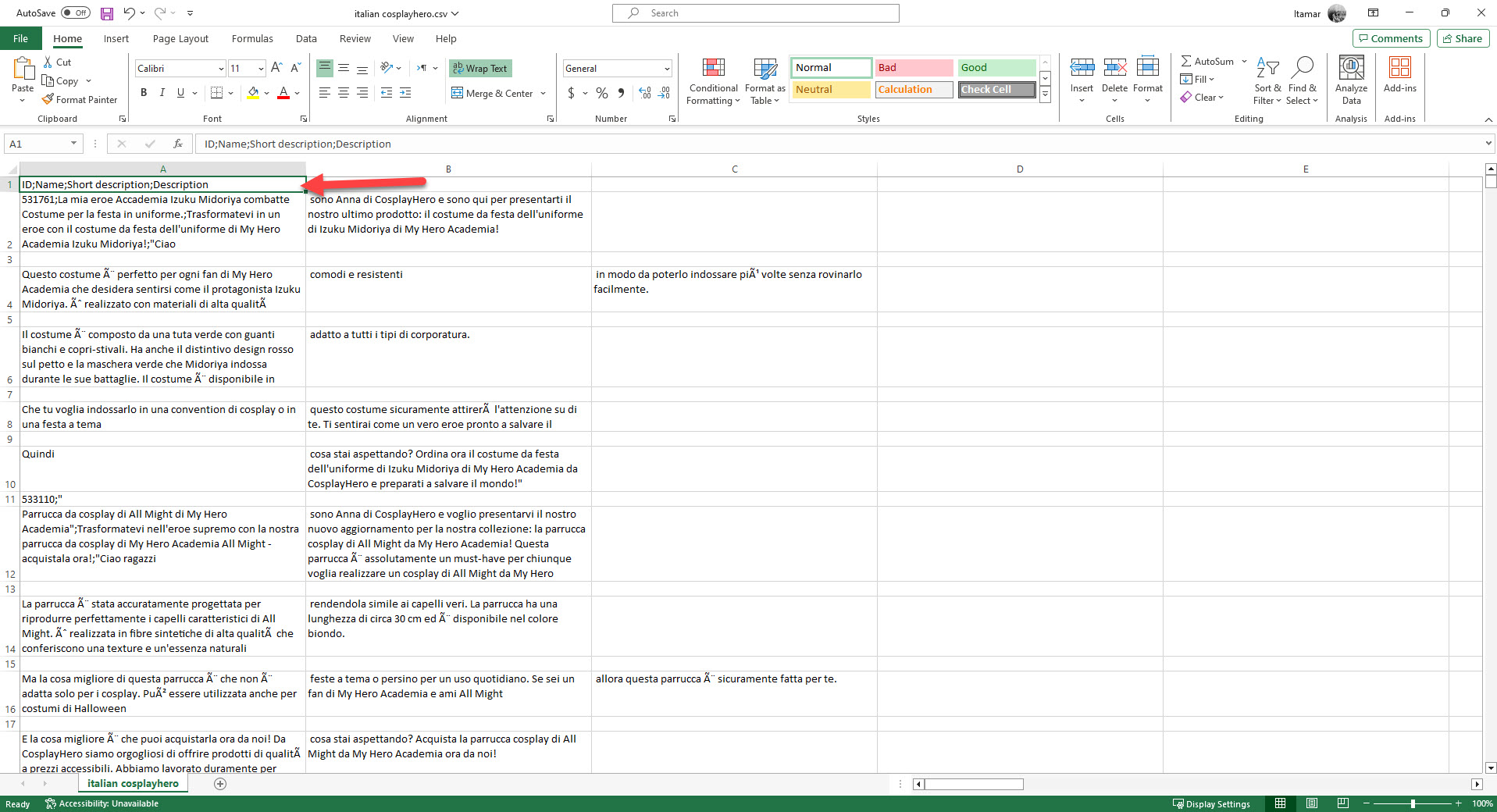This screenshot has width=1497, height=812.
Task: Increase font size with large A icon
Action: point(276,68)
